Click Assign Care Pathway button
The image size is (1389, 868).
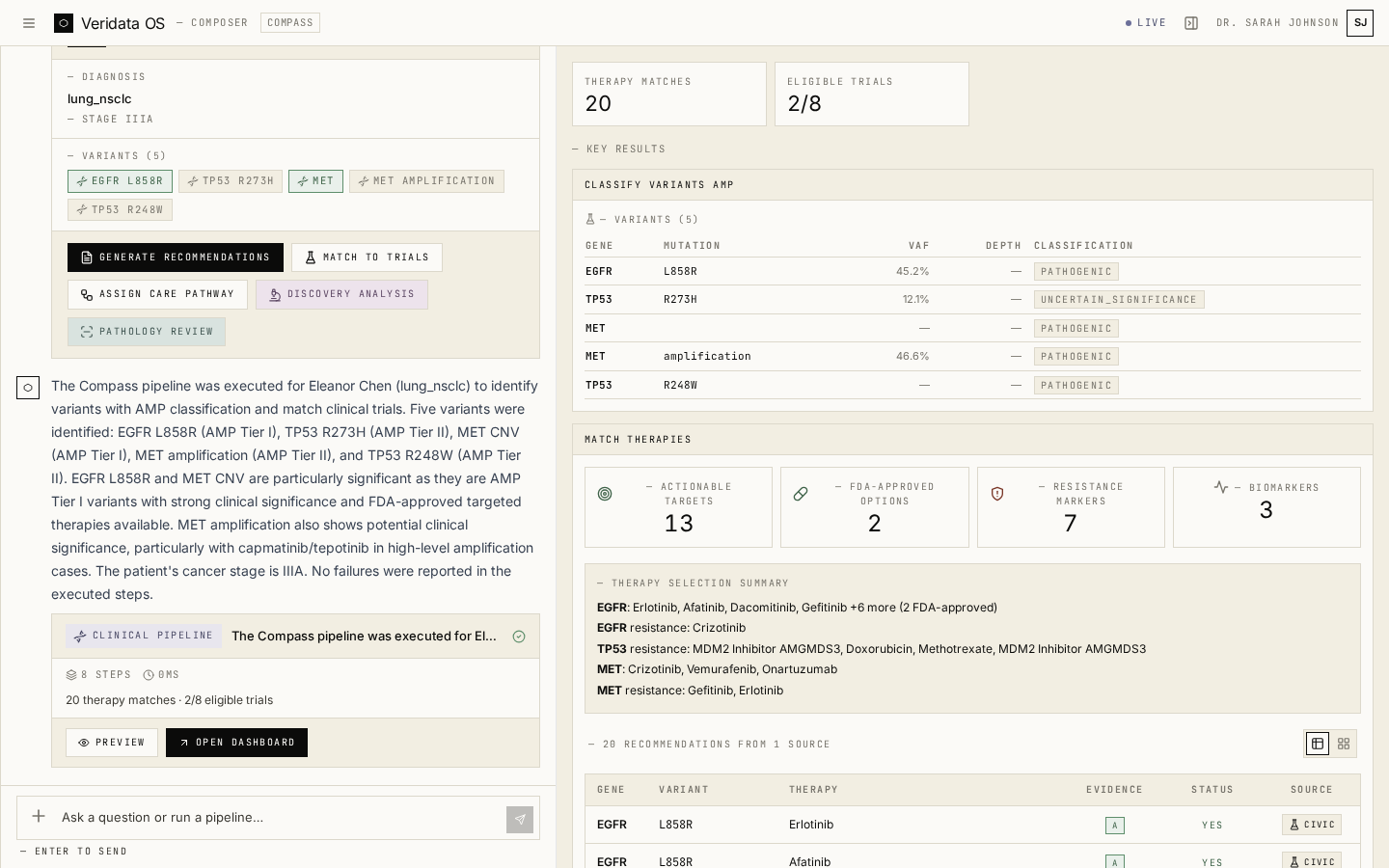[157, 294]
